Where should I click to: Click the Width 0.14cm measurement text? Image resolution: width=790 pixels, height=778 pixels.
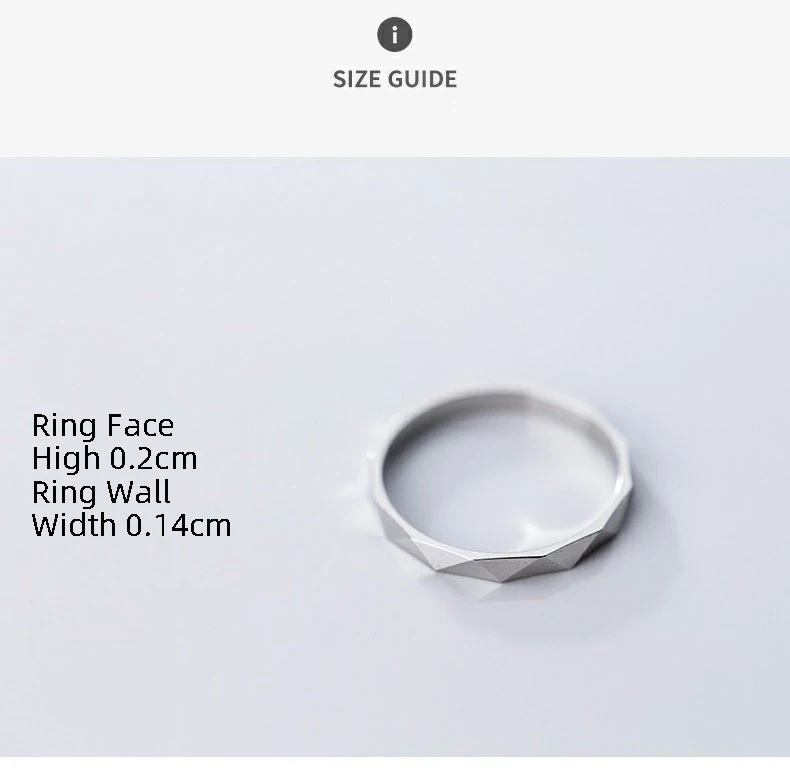point(131,525)
